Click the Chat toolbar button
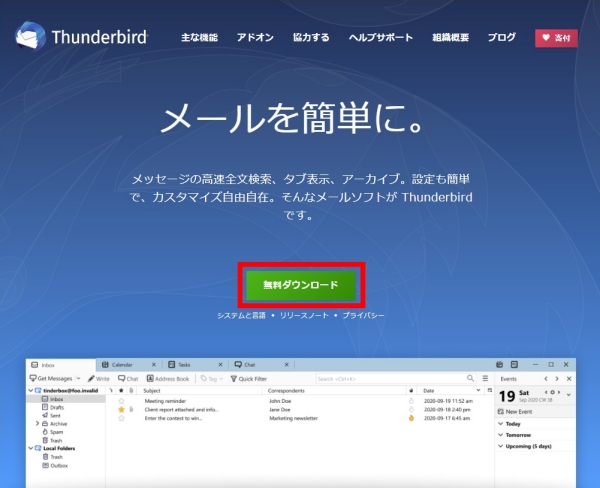This screenshot has height=488, width=600. [128, 379]
